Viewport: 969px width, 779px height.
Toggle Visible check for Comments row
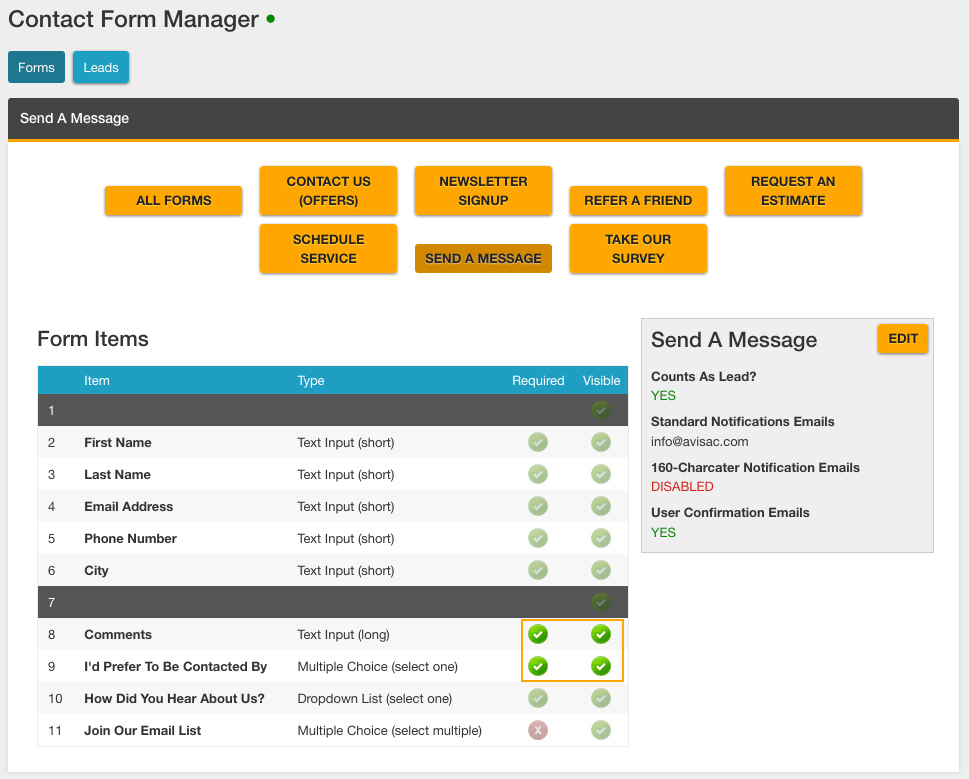(x=600, y=634)
